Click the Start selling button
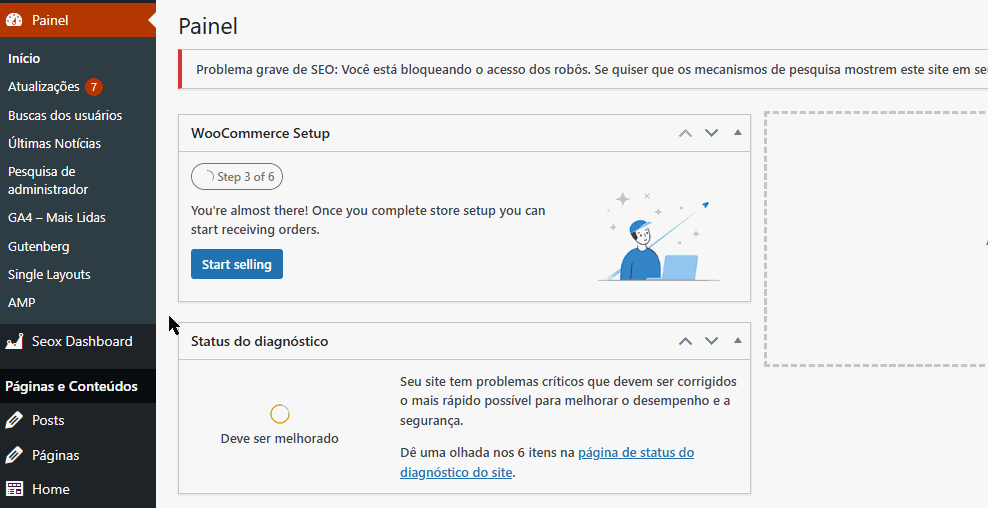The image size is (988, 508). click(237, 264)
